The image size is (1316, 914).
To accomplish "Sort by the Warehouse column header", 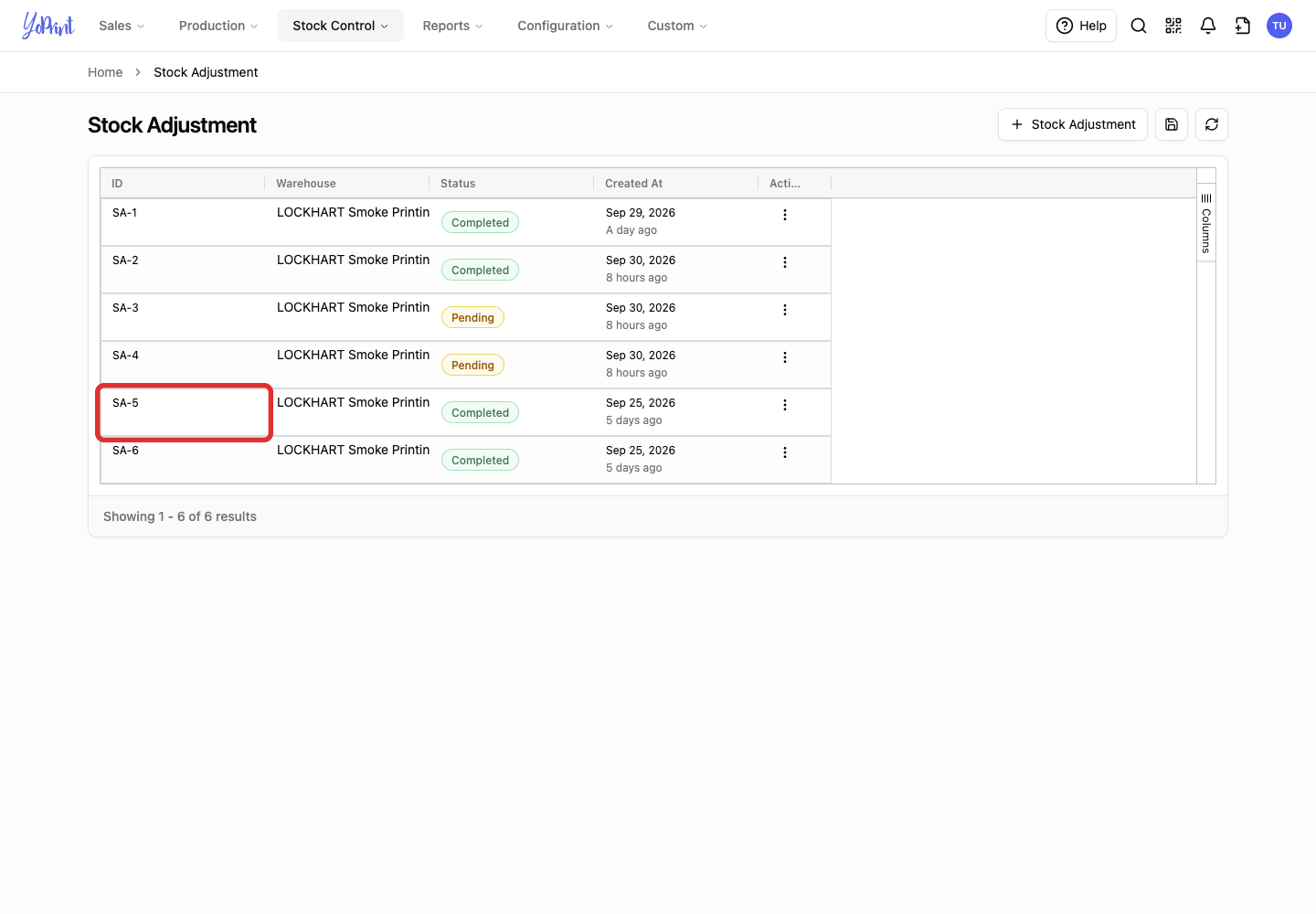I will 347,184.
